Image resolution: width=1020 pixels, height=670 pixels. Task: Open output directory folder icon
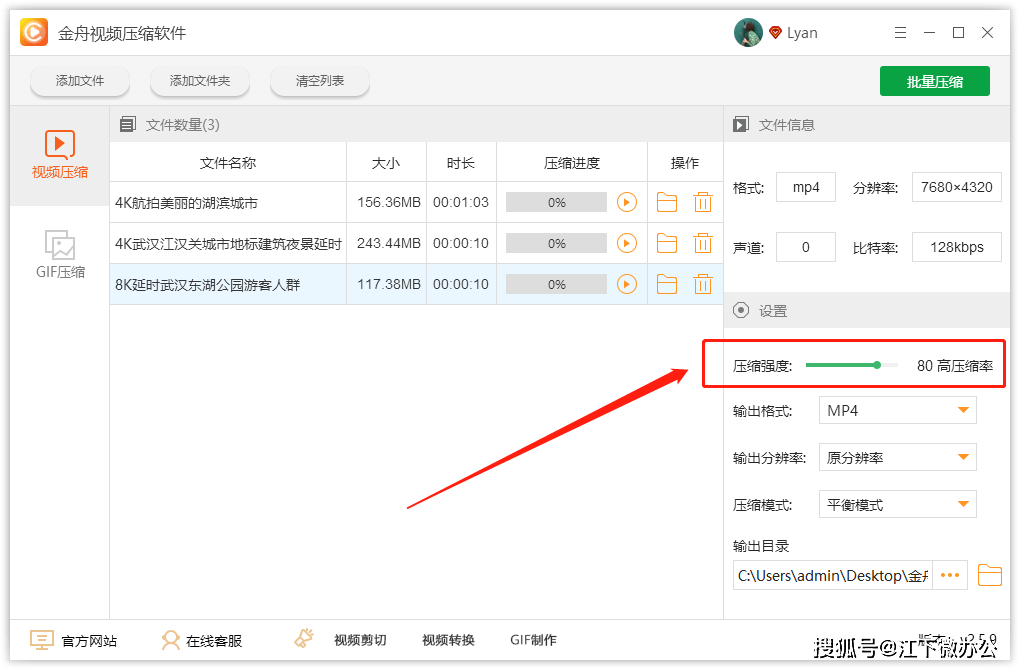(989, 575)
